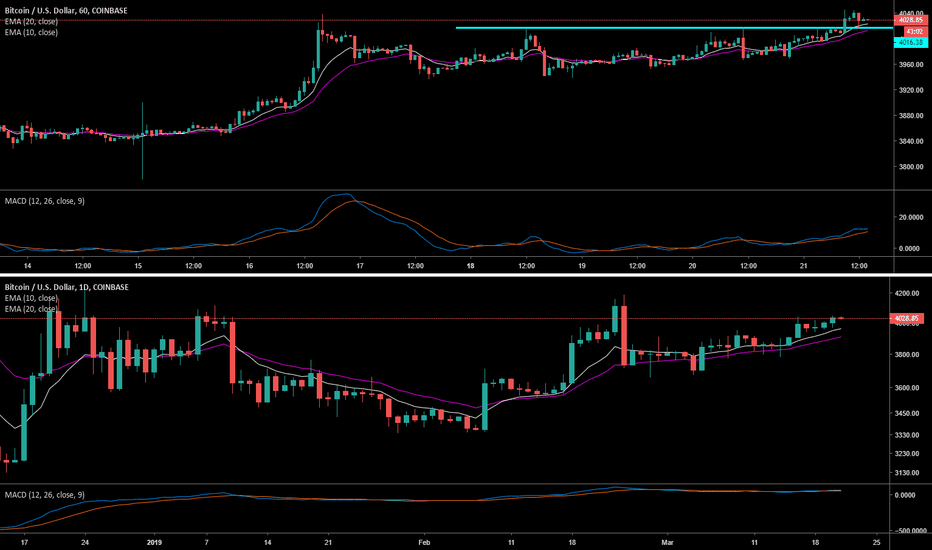Click the date 24 on the daily time axis
932x550 pixels.
coord(85,542)
